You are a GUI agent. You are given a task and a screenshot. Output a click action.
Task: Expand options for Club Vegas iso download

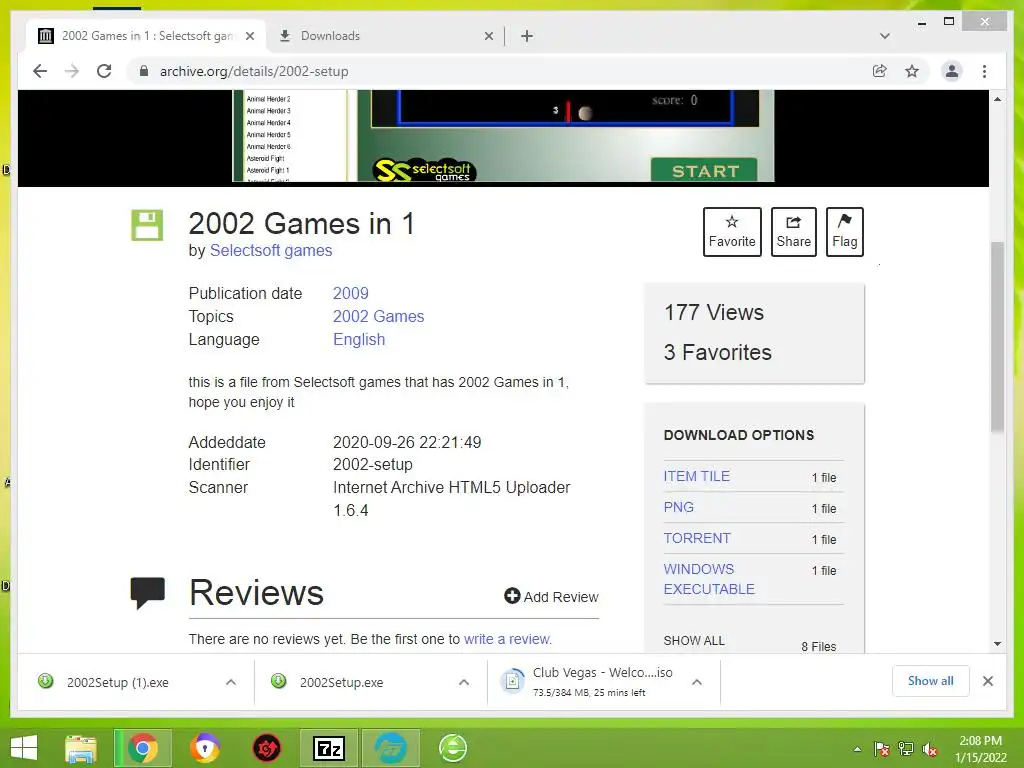pyautogui.click(x=697, y=682)
